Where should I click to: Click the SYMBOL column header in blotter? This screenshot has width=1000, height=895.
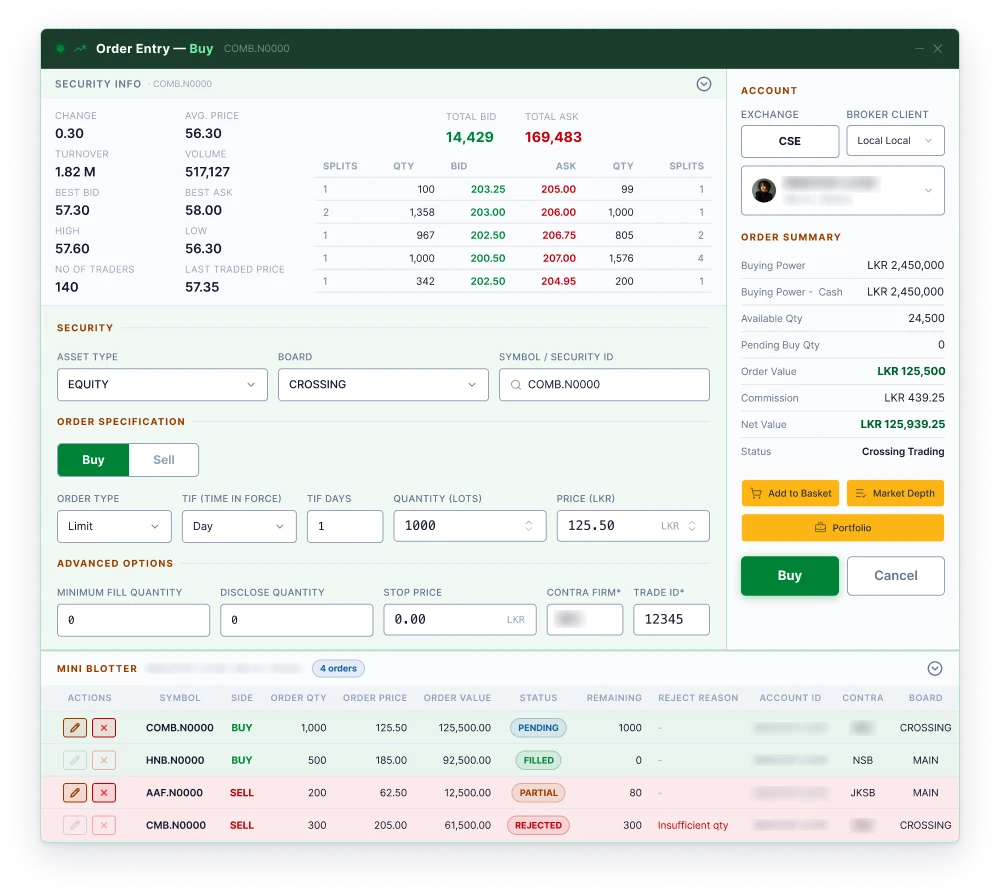(180, 698)
